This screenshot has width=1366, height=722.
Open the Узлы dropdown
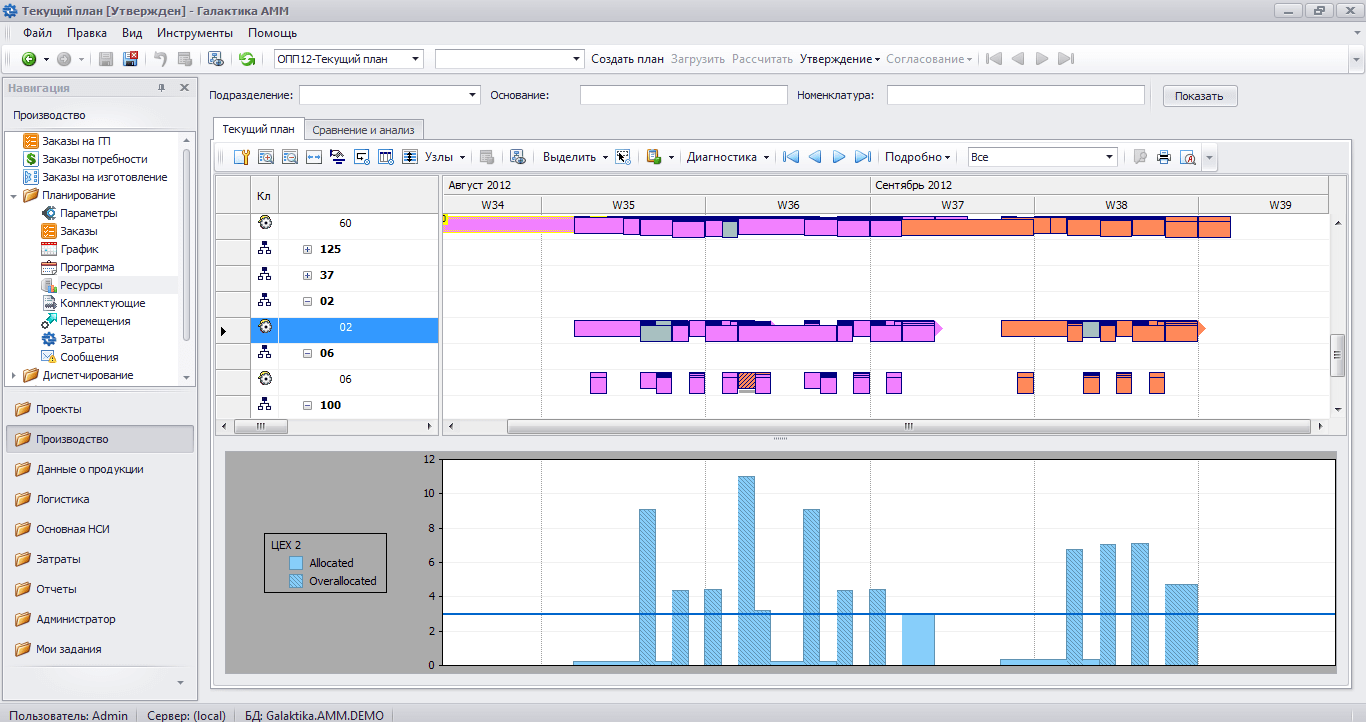[x=445, y=157]
